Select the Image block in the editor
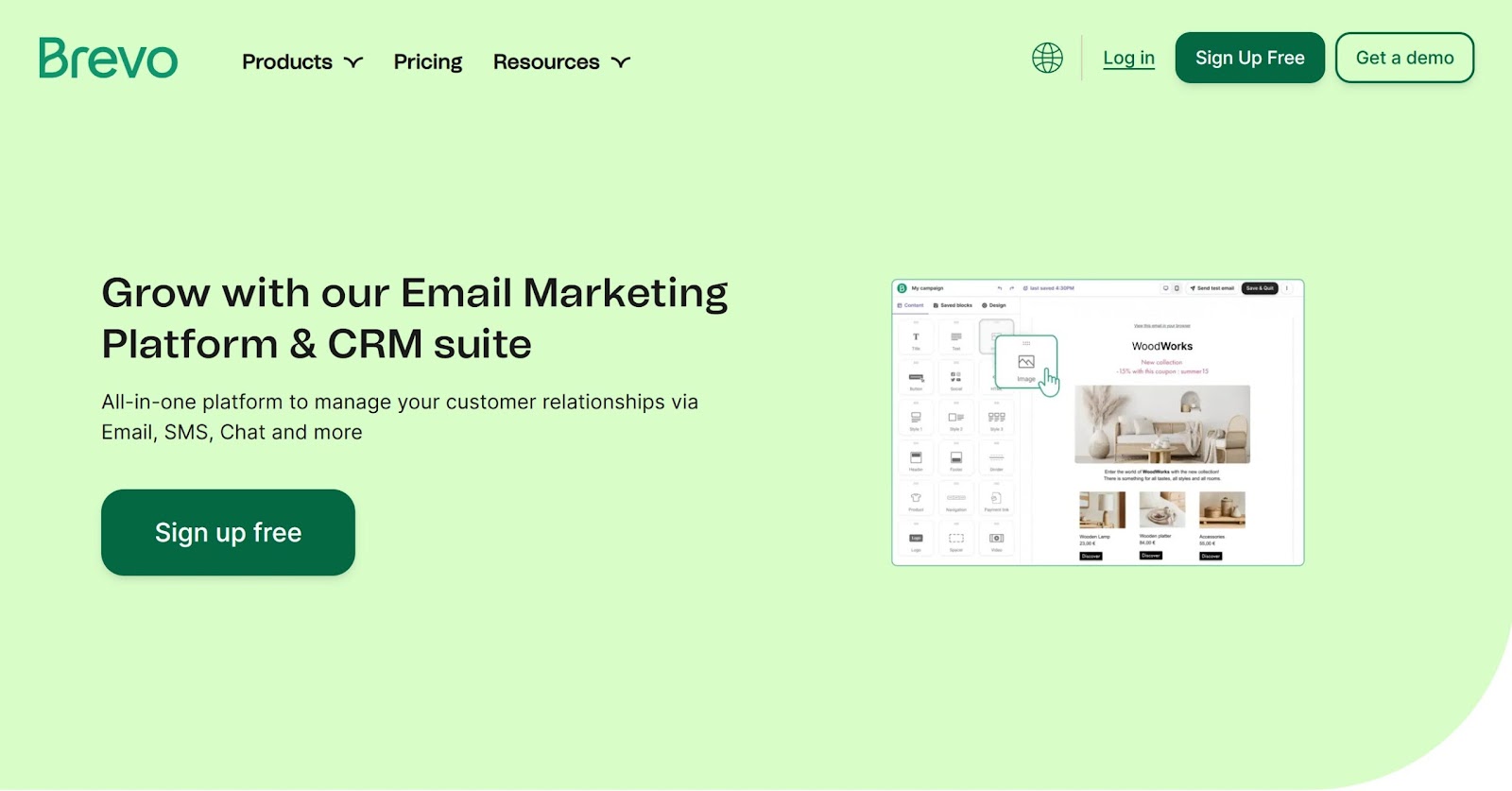The height and width of the screenshot is (791, 1512). tap(1026, 365)
